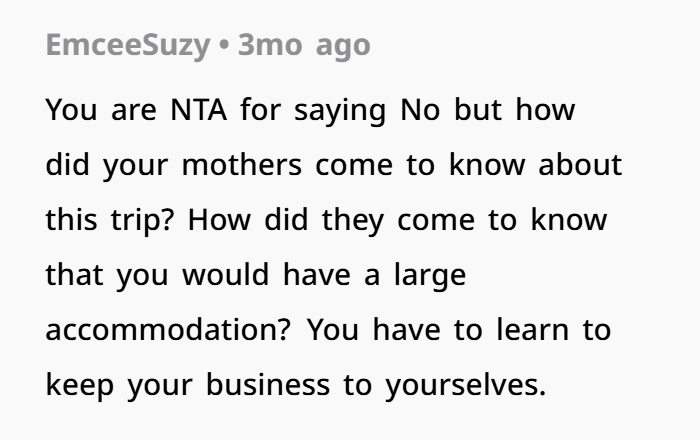Click the text this trip?

(109, 220)
